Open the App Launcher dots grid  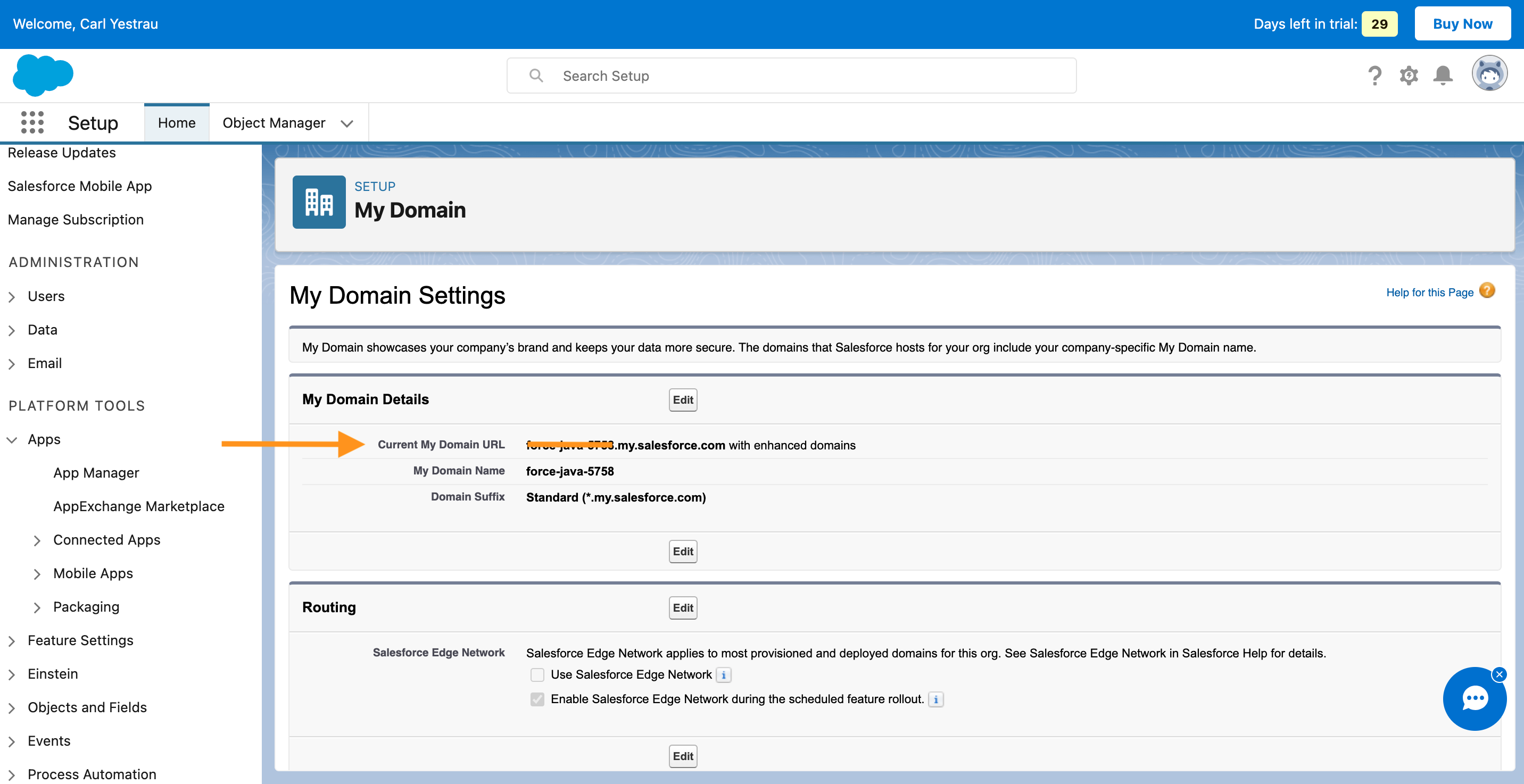tap(32, 122)
